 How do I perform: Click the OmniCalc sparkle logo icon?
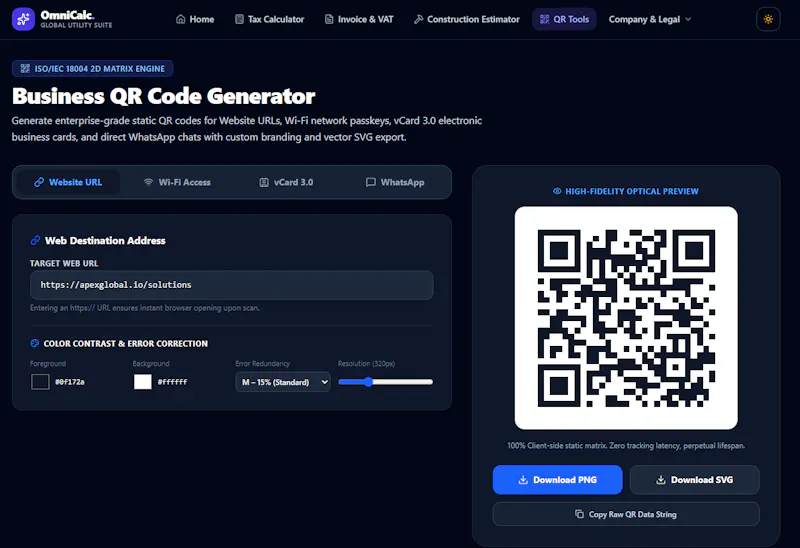pos(23,19)
